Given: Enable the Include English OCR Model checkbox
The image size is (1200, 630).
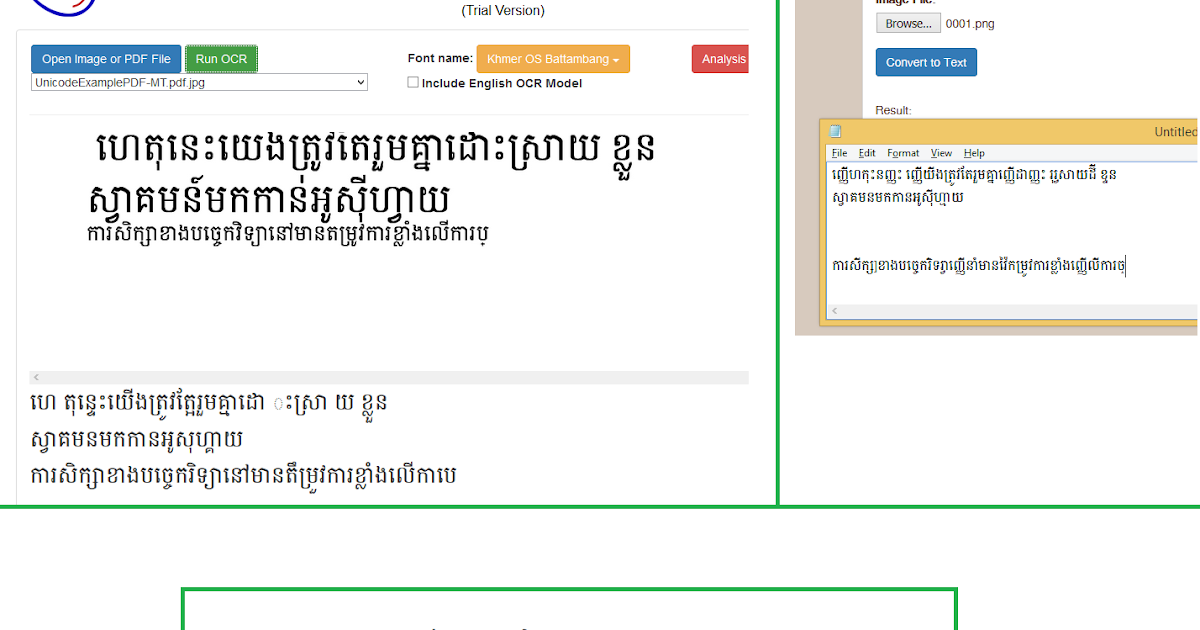Looking at the screenshot, I should pos(412,82).
